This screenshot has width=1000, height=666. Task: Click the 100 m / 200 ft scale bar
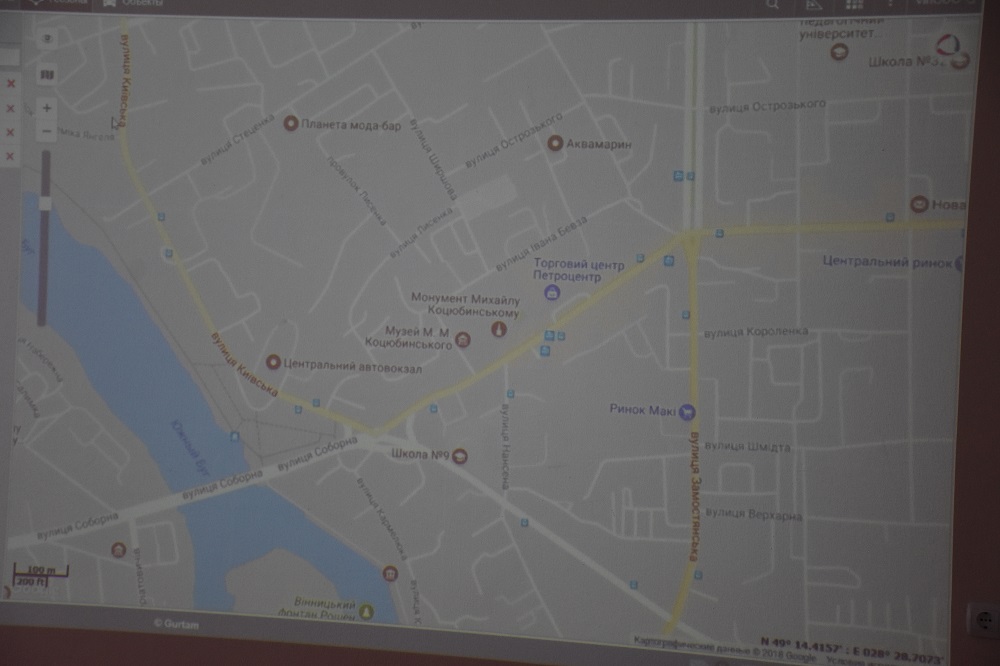(40, 575)
